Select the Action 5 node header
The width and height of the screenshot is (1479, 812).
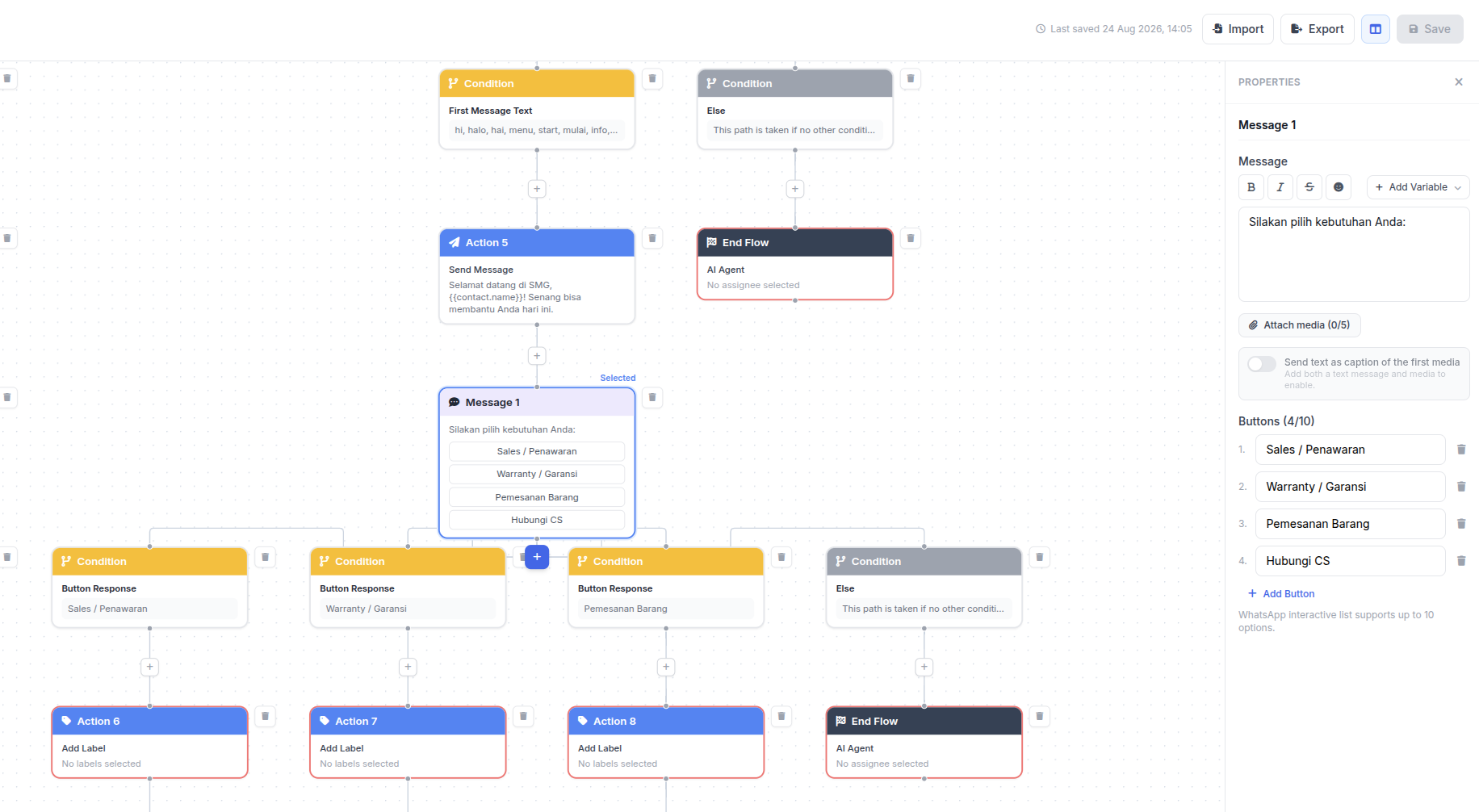537,243
